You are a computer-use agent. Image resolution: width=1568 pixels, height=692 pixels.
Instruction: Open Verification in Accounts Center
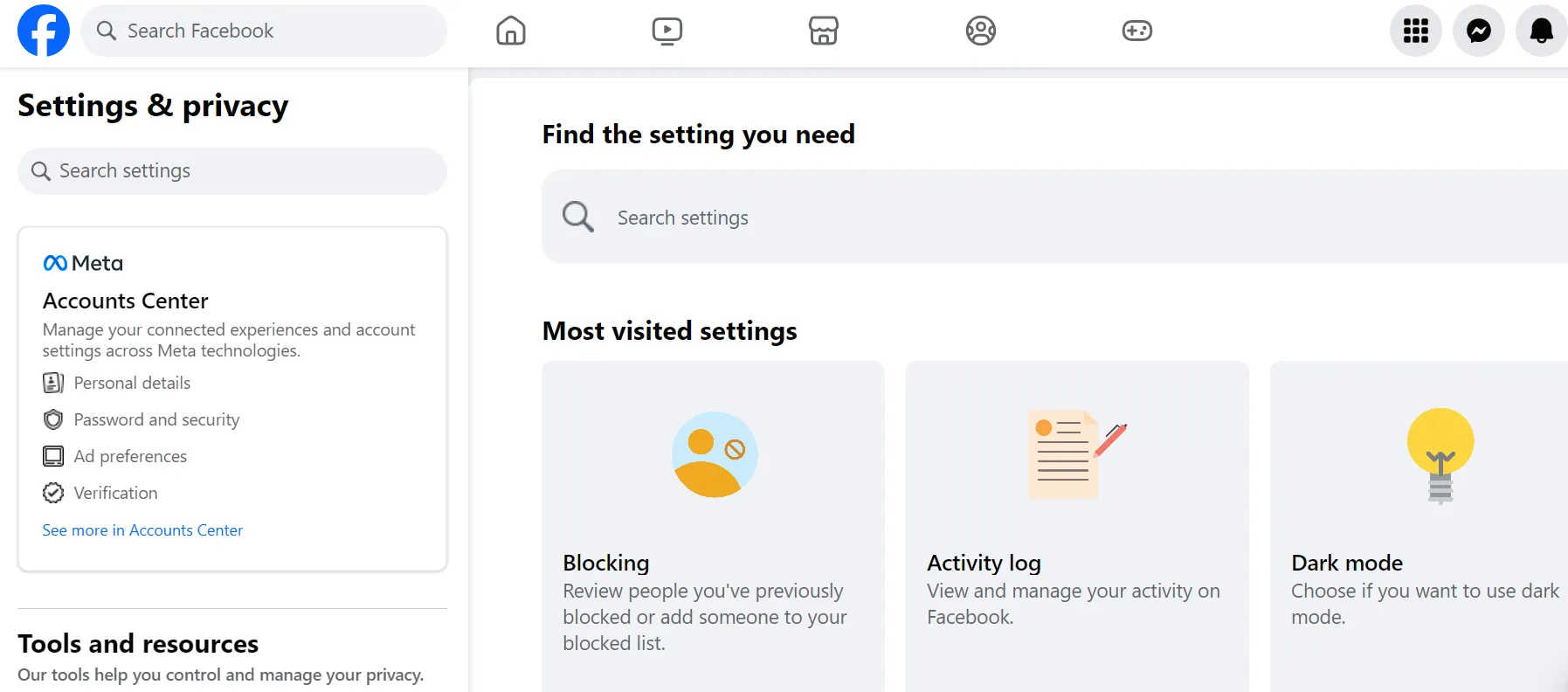pos(115,493)
